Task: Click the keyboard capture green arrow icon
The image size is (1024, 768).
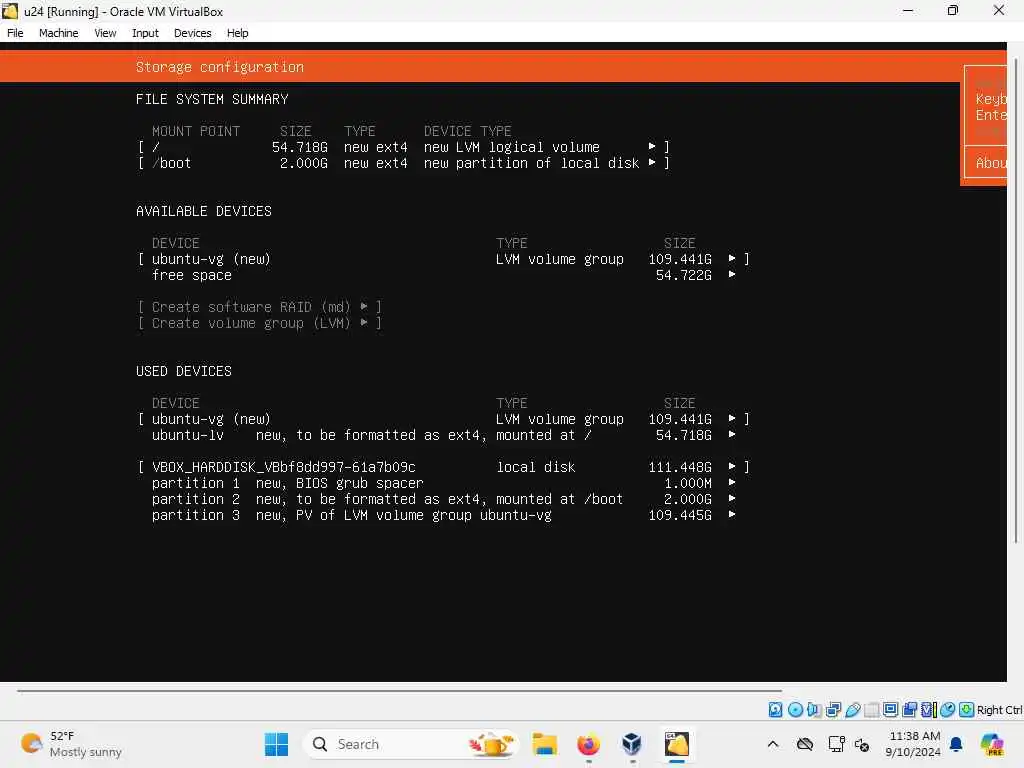Action: pyautogui.click(x=967, y=710)
